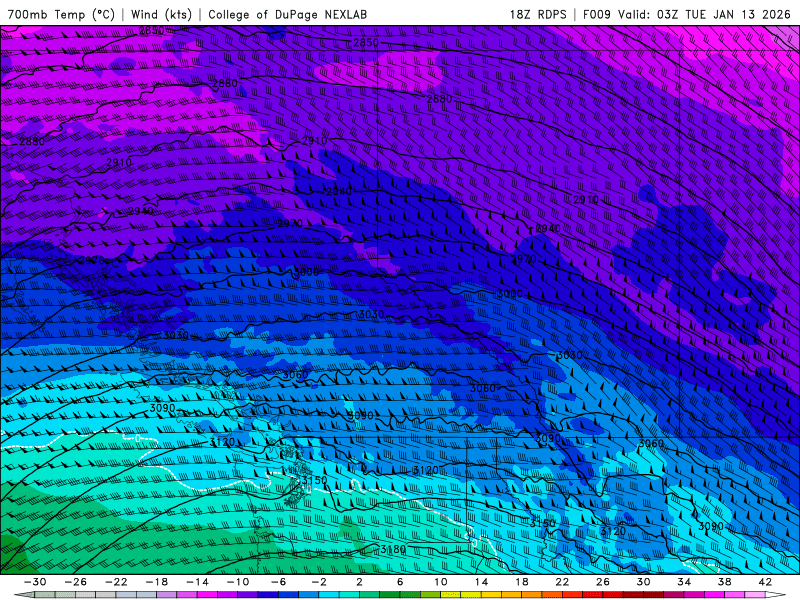Select the -30 value on the temperature legend
The image size is (800, 600).
pyautogui.click(x=35, y=582)
